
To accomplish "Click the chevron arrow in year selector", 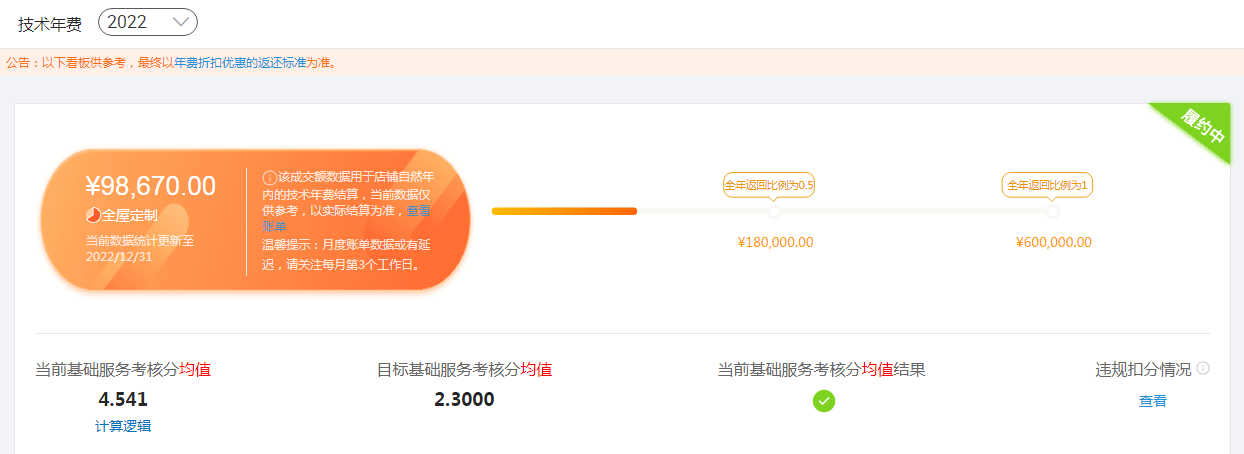I will [180, 21].
